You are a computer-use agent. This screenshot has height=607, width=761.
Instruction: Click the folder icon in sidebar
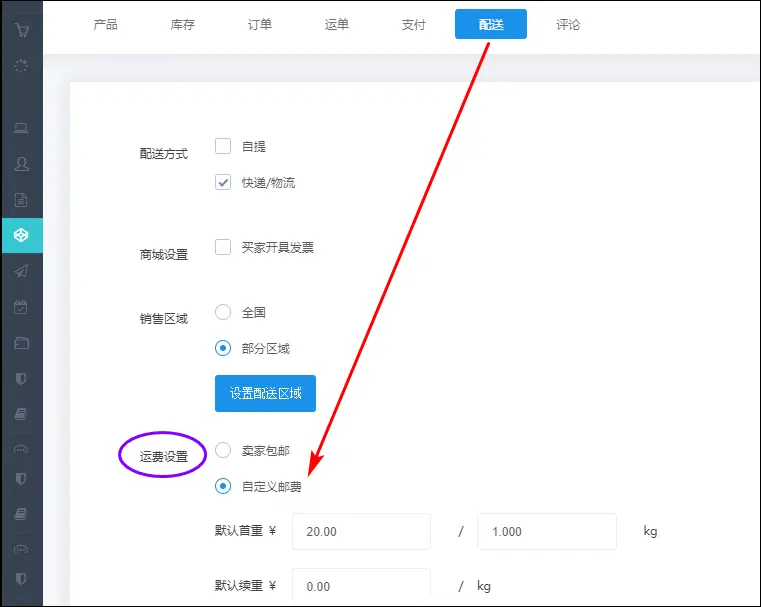pyautogui.click(x=21, y=343)
